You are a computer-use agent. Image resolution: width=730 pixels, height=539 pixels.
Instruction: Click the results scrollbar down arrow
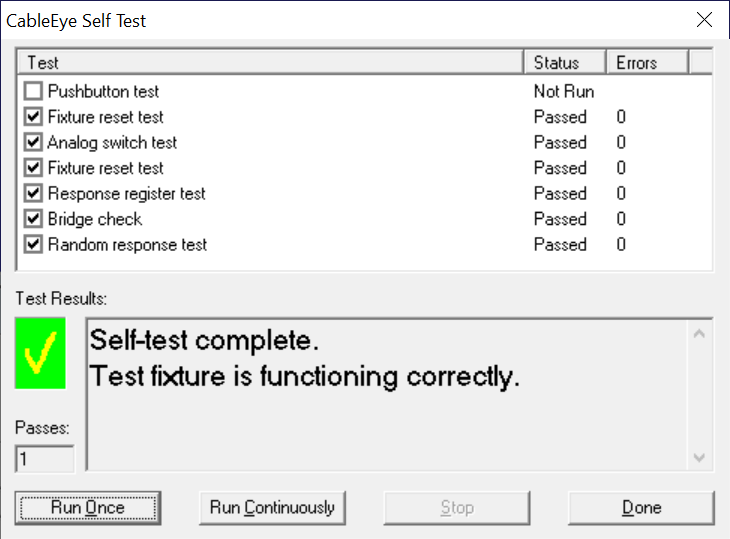(699, 458)
